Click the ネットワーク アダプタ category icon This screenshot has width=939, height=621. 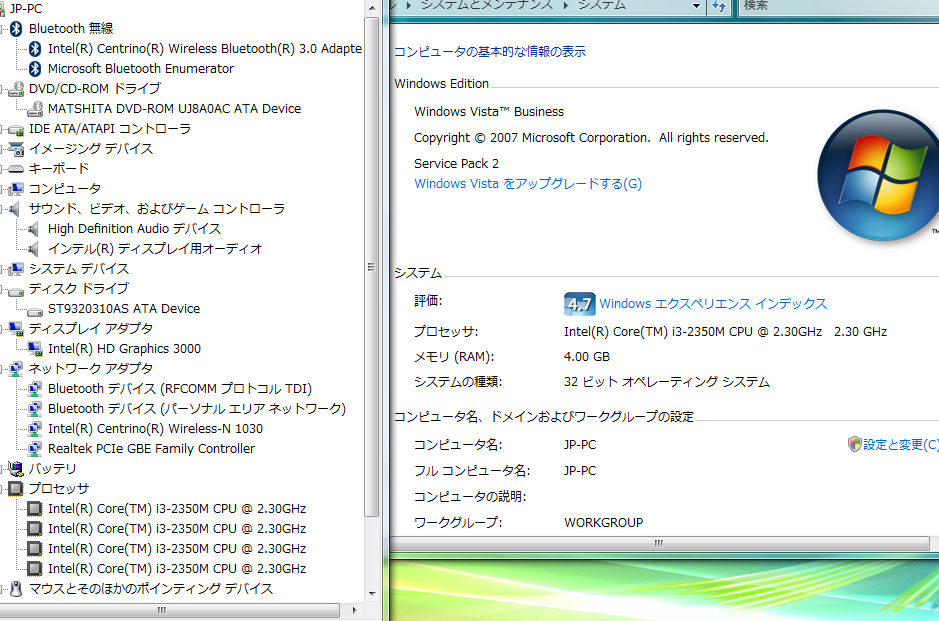point(16,369)
